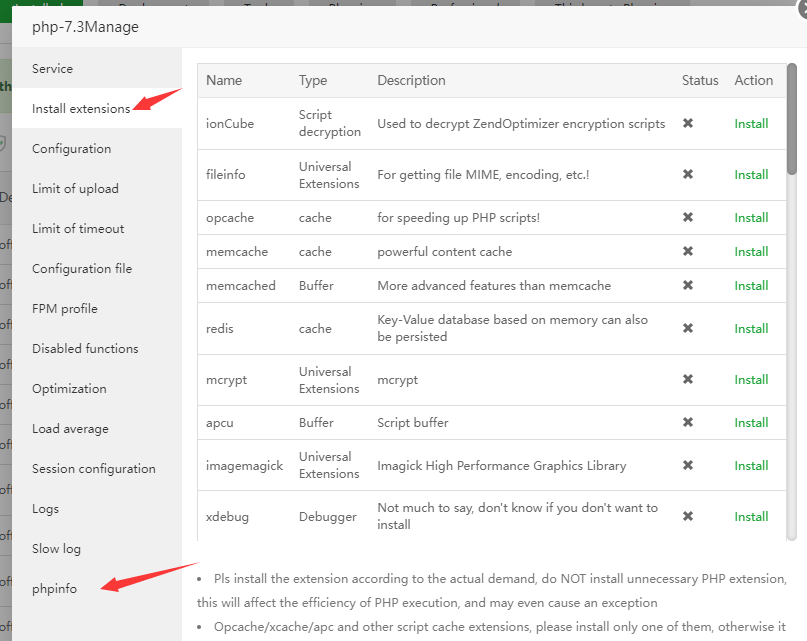The image size is (807, 641).
Task: Install the ionCube extension
Action: [x=751, y=124]
